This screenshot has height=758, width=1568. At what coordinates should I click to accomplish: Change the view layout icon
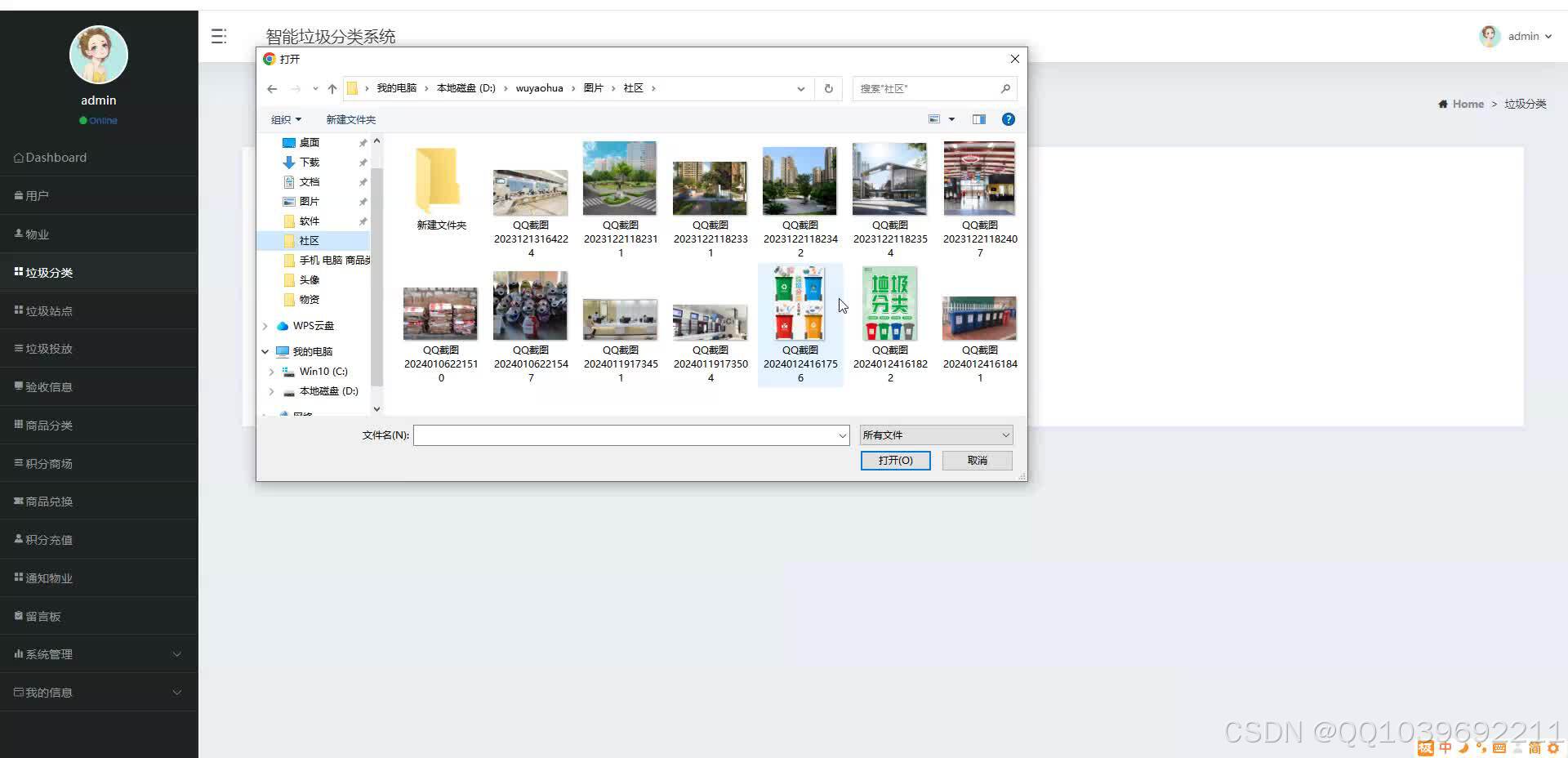[x=934, y=119]
